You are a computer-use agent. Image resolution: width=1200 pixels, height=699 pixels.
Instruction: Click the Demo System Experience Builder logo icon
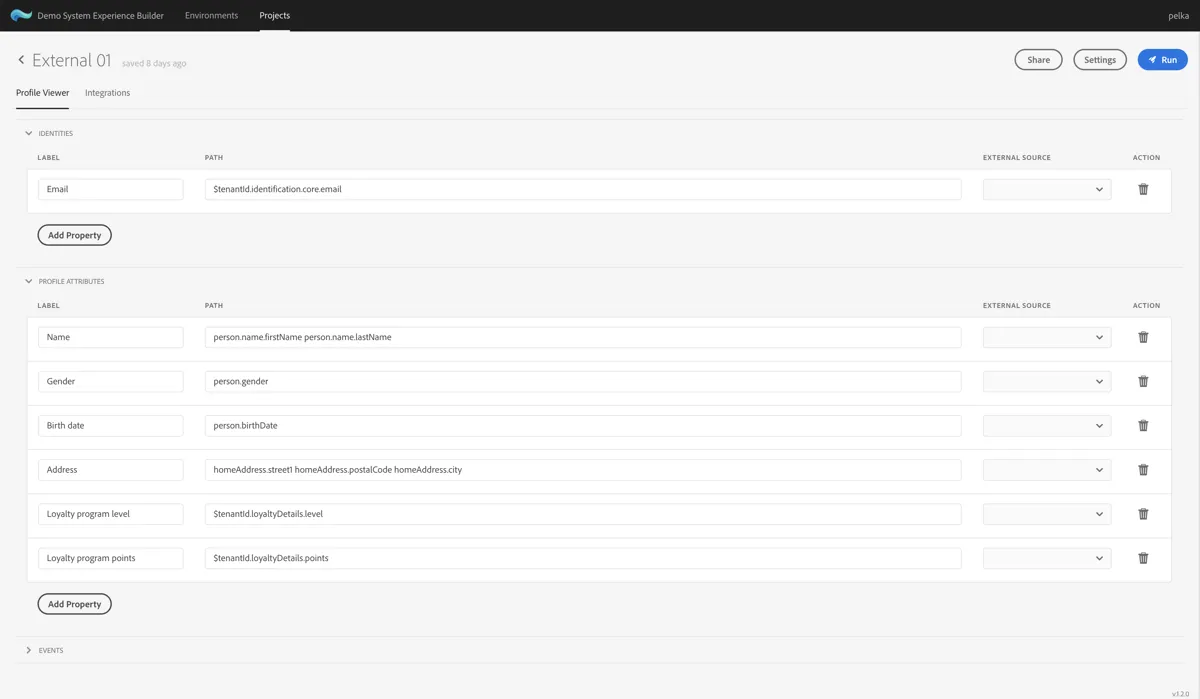[x=21, y=15]
